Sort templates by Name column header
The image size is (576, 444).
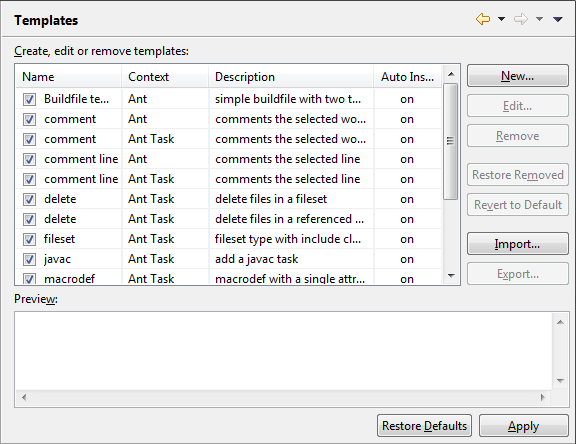pos(69,77)
